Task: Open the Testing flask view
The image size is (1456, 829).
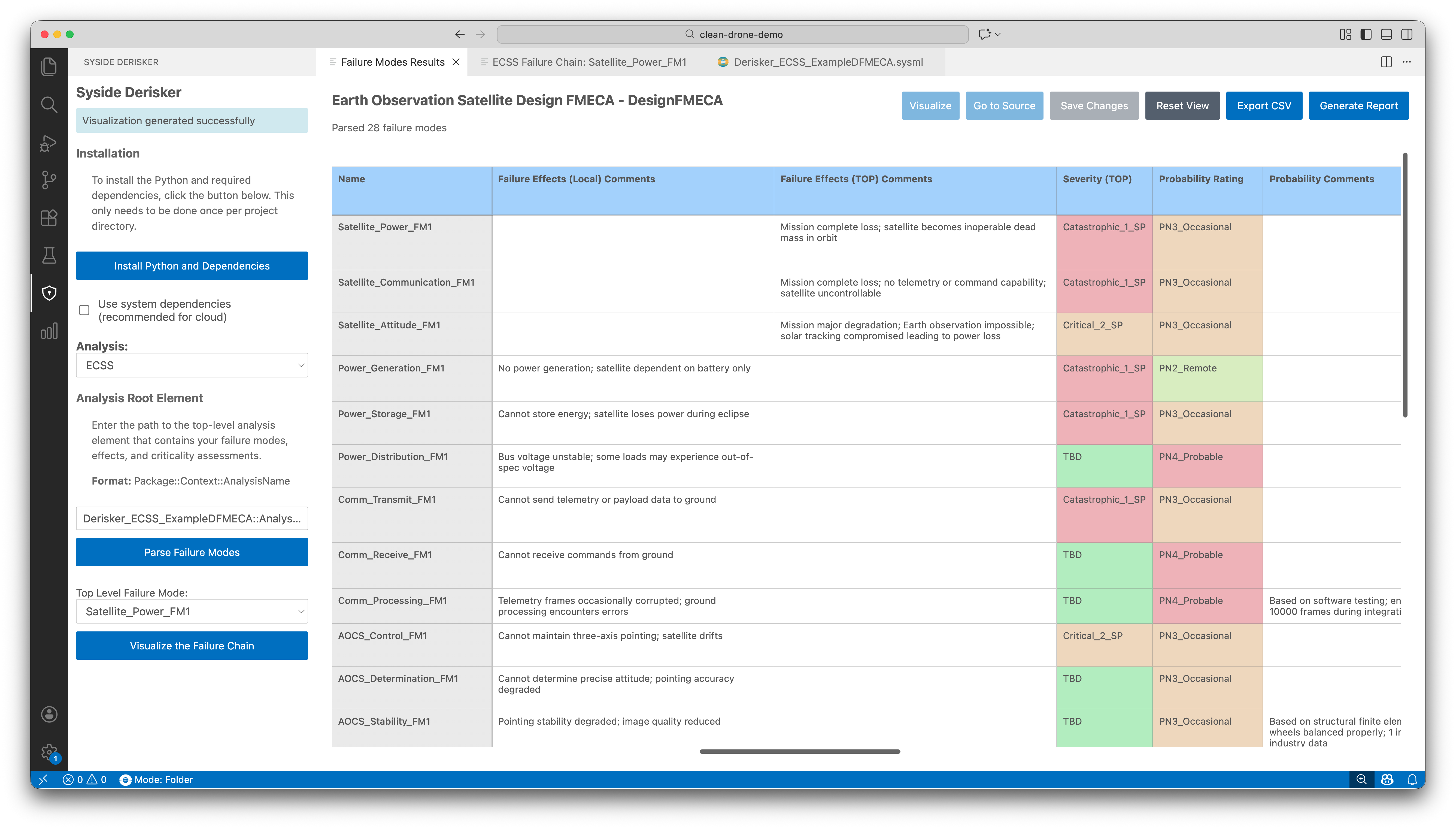Action: point(49,255)
